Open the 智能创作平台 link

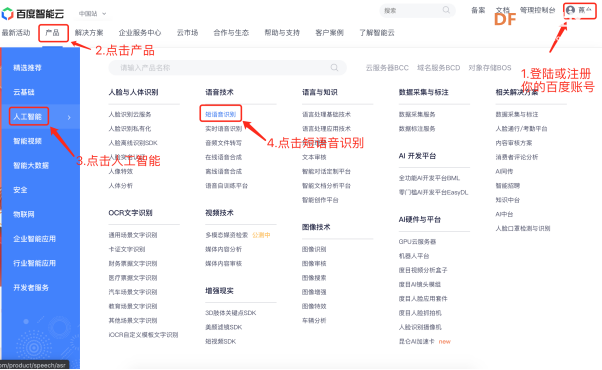[x=320, y=200]
